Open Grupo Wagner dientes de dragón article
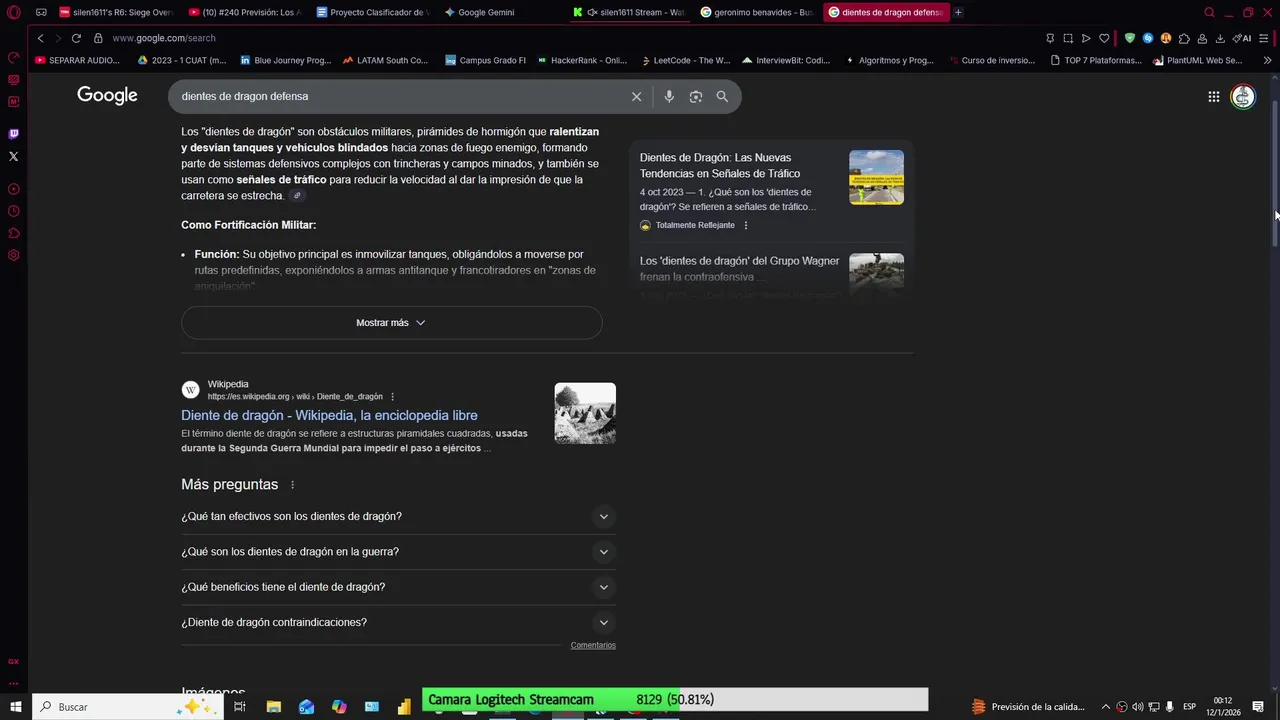Screen dimensions: 1280x720 tap(740, 269)
